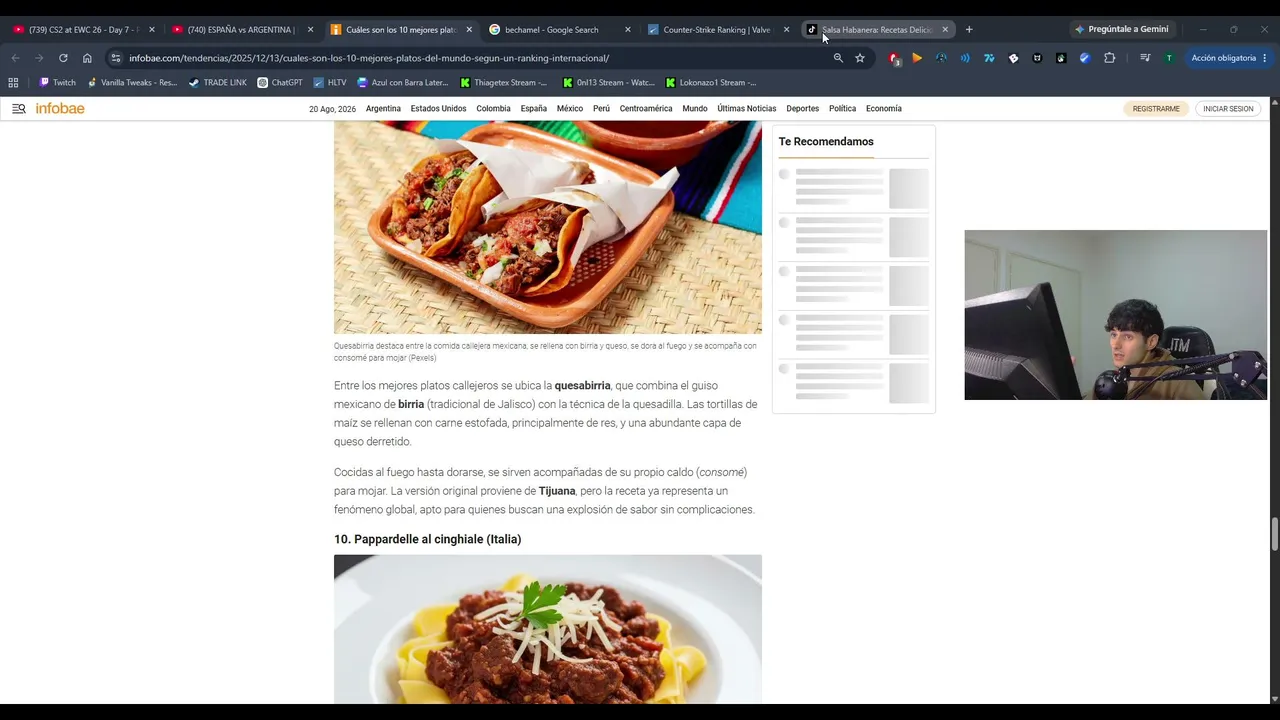Open a new tab with the plus button

969,29
